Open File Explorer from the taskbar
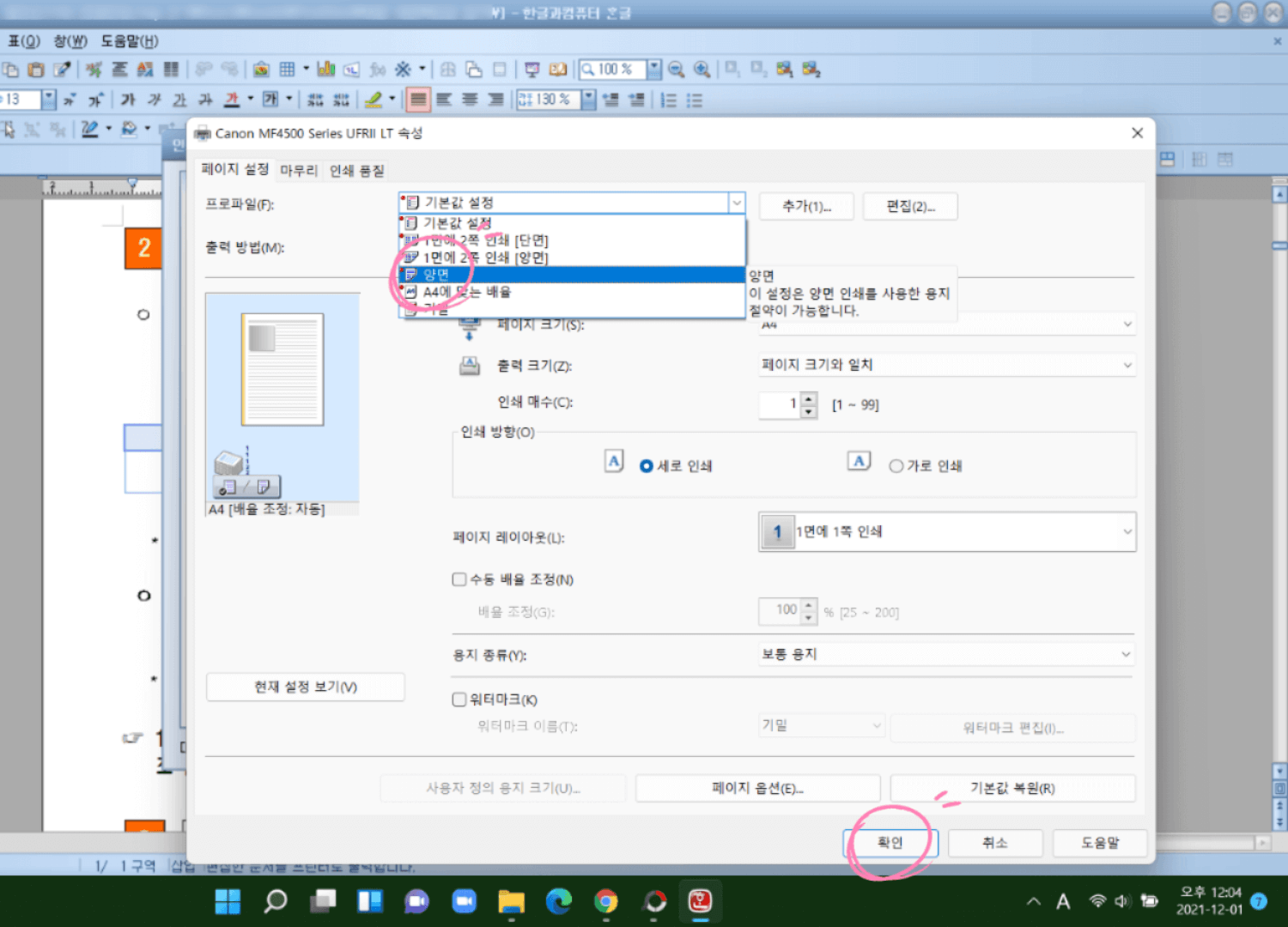 (511, 901)
